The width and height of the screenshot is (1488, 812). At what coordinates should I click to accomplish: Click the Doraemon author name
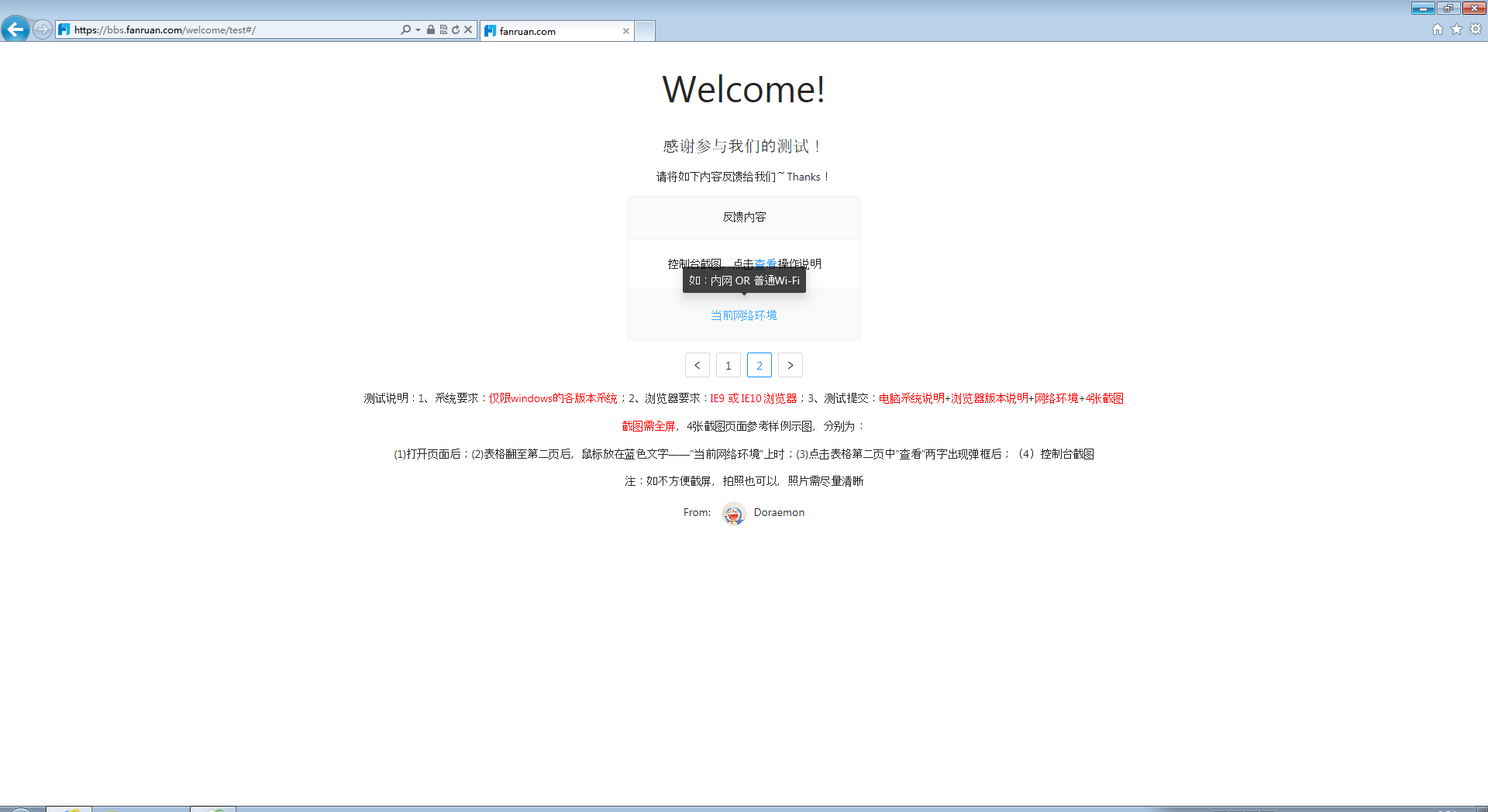[779, 512]
